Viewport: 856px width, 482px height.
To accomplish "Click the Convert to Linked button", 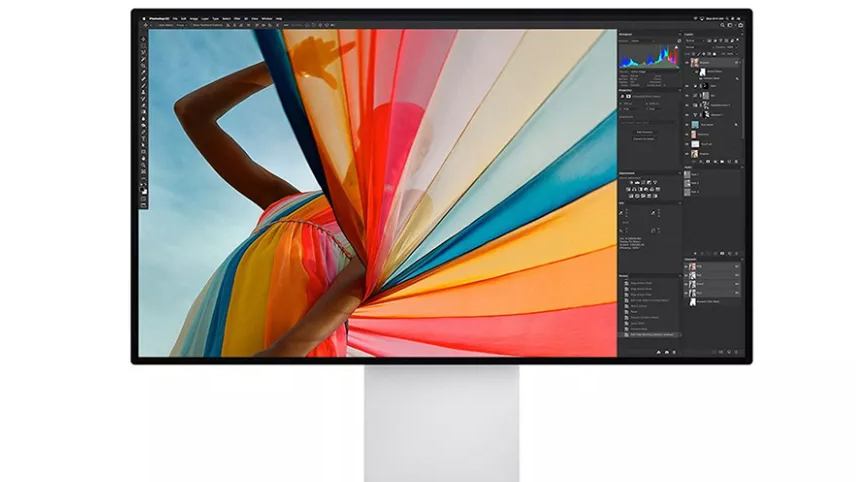I will click(644, 139).
